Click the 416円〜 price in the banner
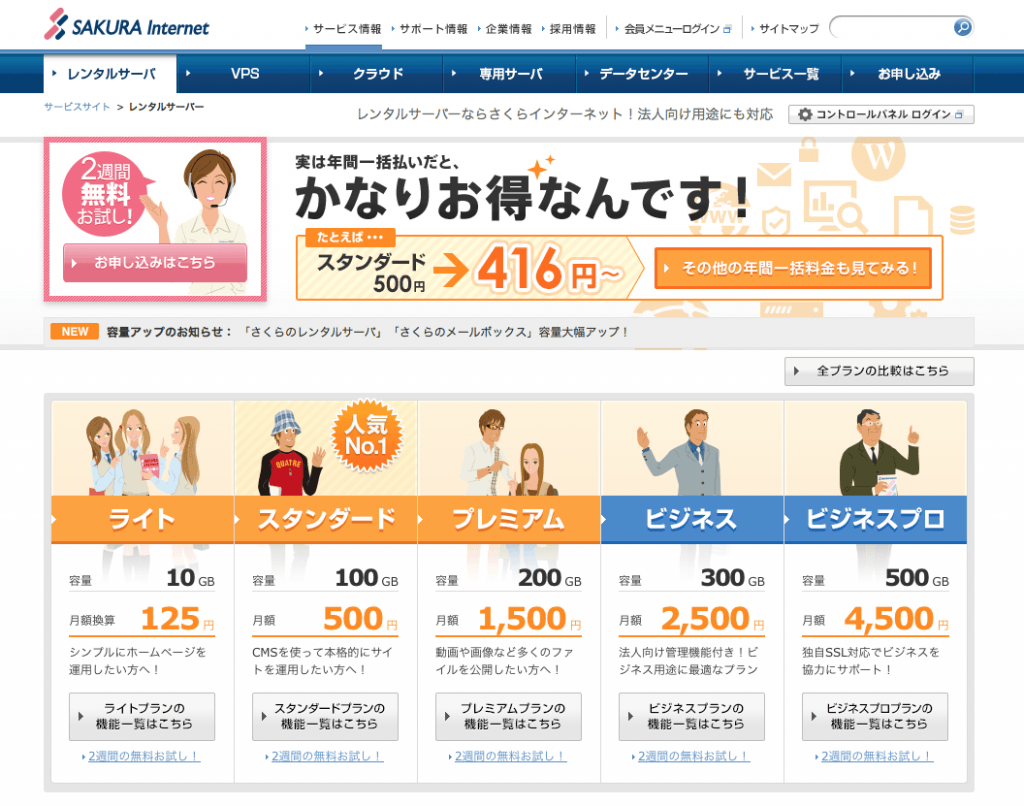1024x806 pixels. point(549,268)
